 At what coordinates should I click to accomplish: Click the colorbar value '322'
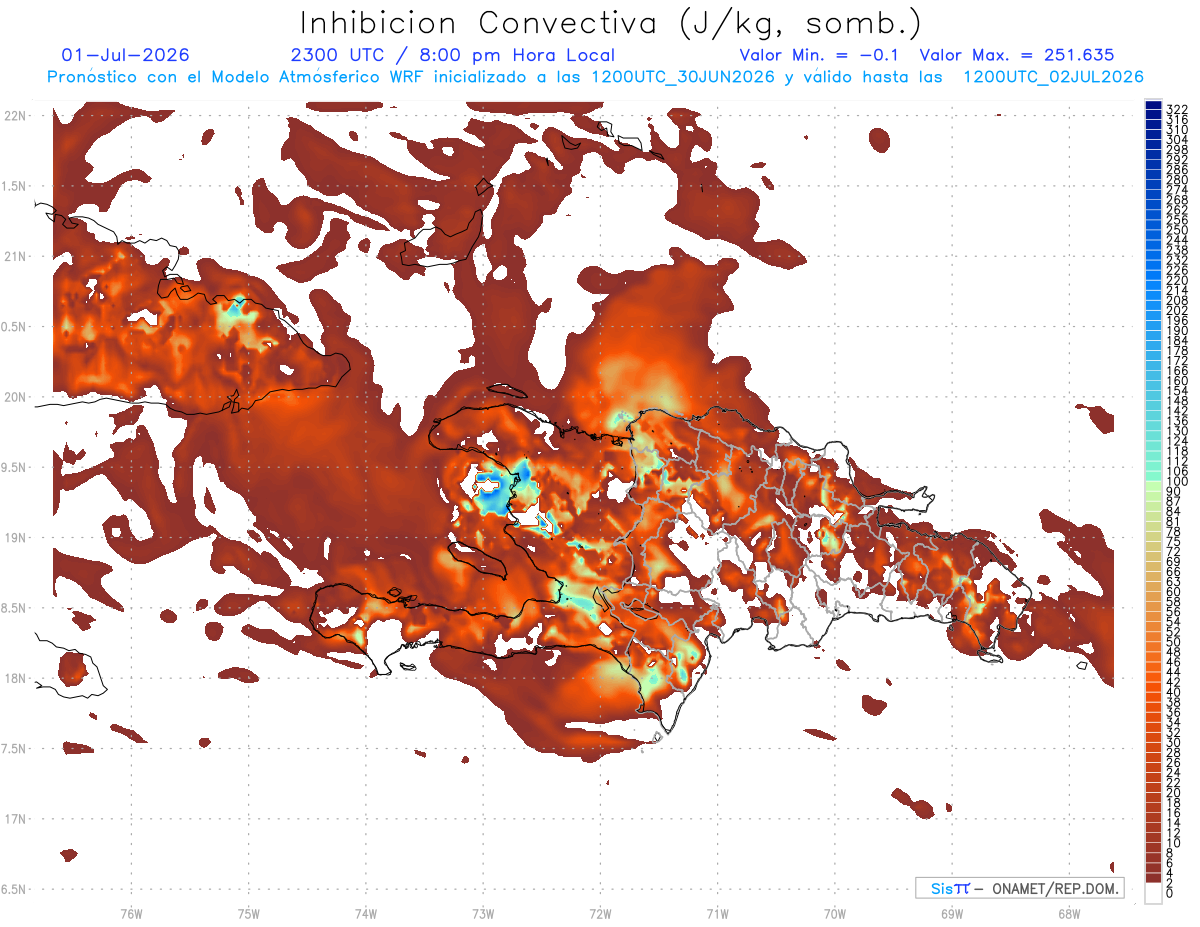(1177, 109)
